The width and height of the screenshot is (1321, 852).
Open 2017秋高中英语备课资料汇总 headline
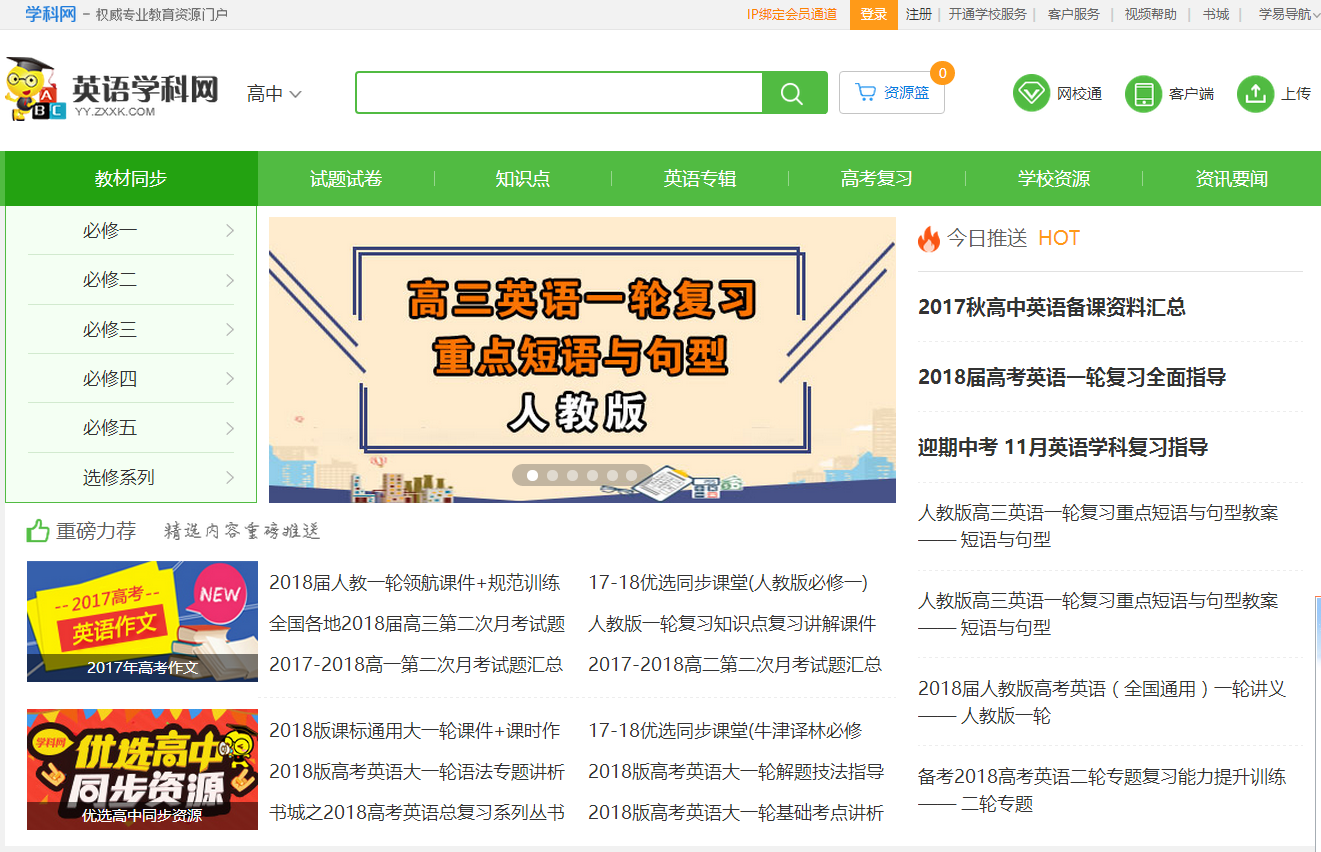(1052, 307)
